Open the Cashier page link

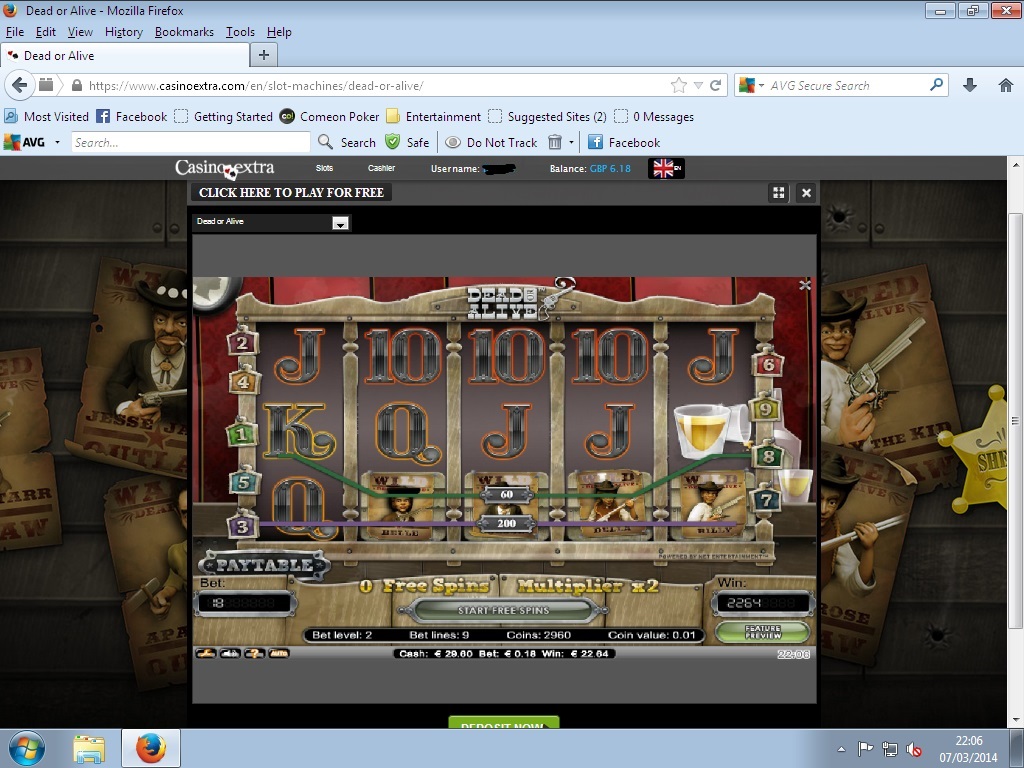pyautogui.click(x=381, y=168)
